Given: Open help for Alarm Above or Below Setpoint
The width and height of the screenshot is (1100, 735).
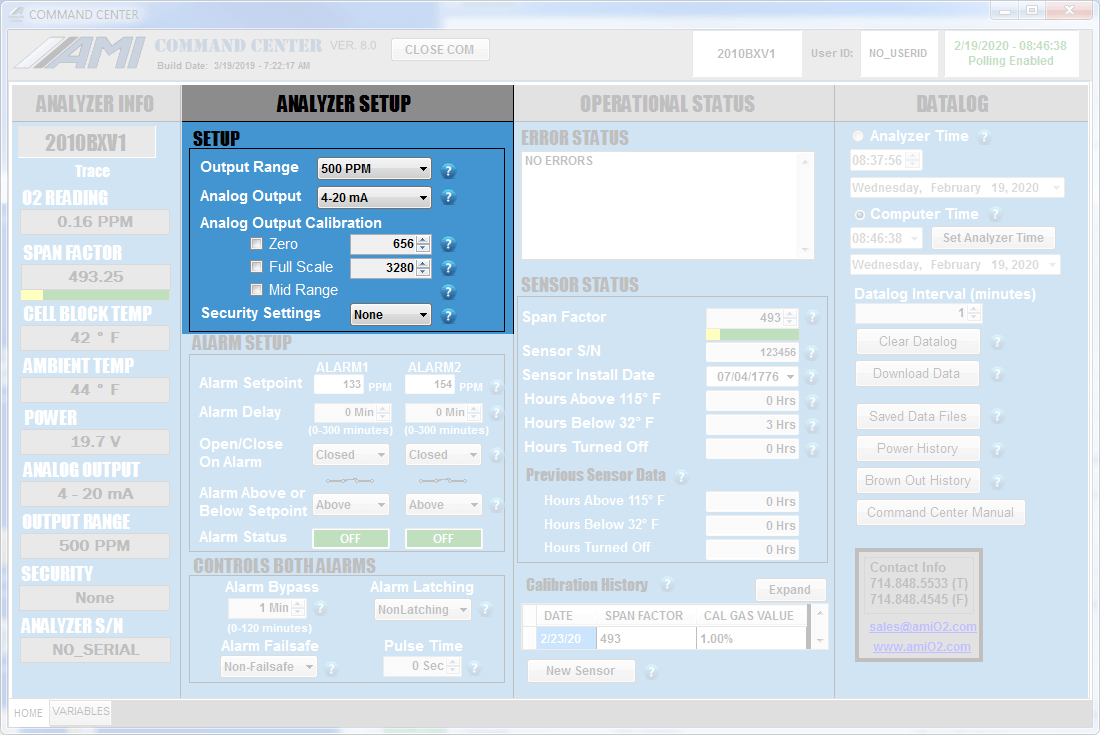Looking at the screenshot, I should point(496,505).
